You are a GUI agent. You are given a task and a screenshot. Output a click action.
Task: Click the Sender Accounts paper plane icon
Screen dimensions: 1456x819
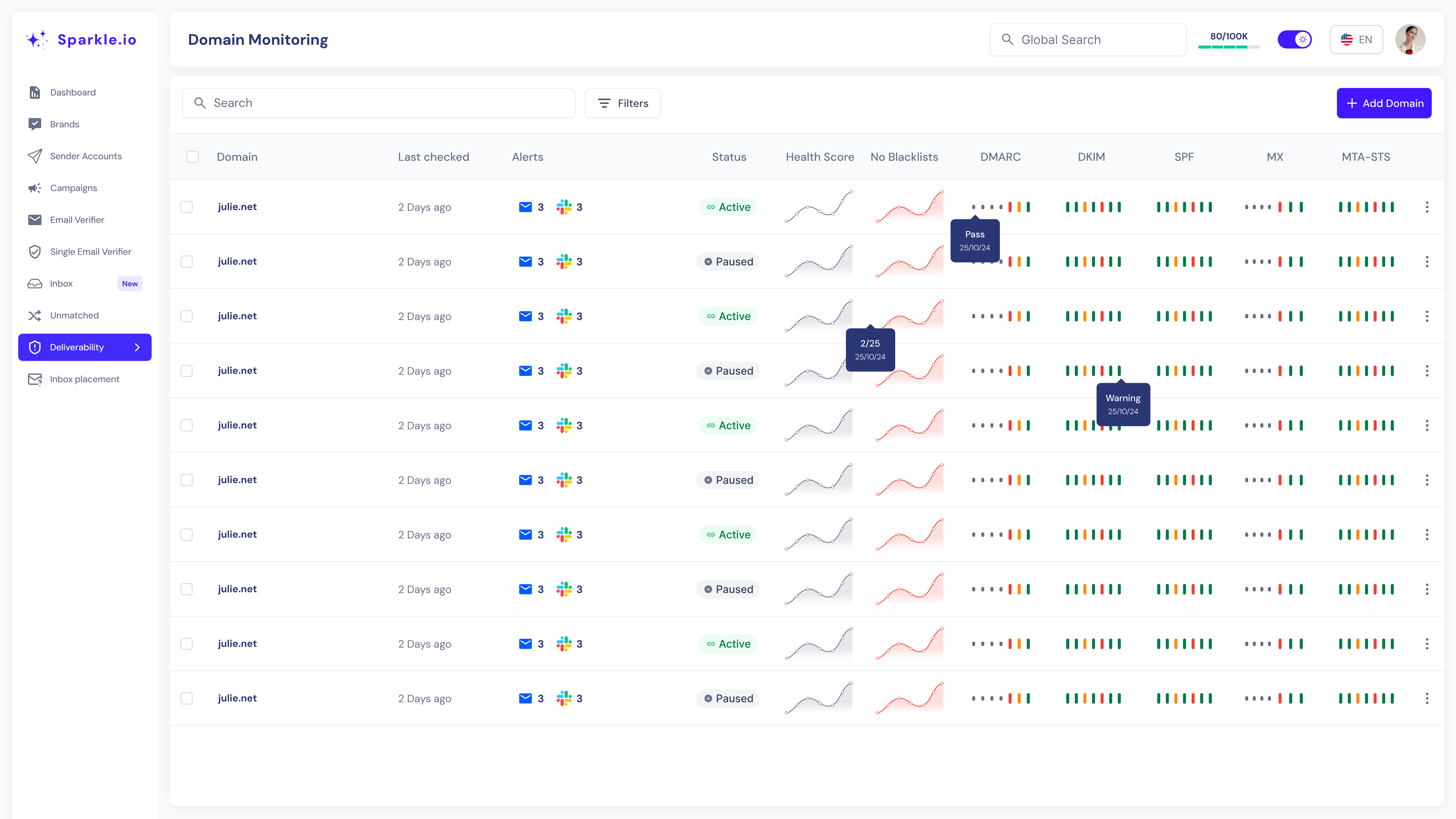[35, 156]
